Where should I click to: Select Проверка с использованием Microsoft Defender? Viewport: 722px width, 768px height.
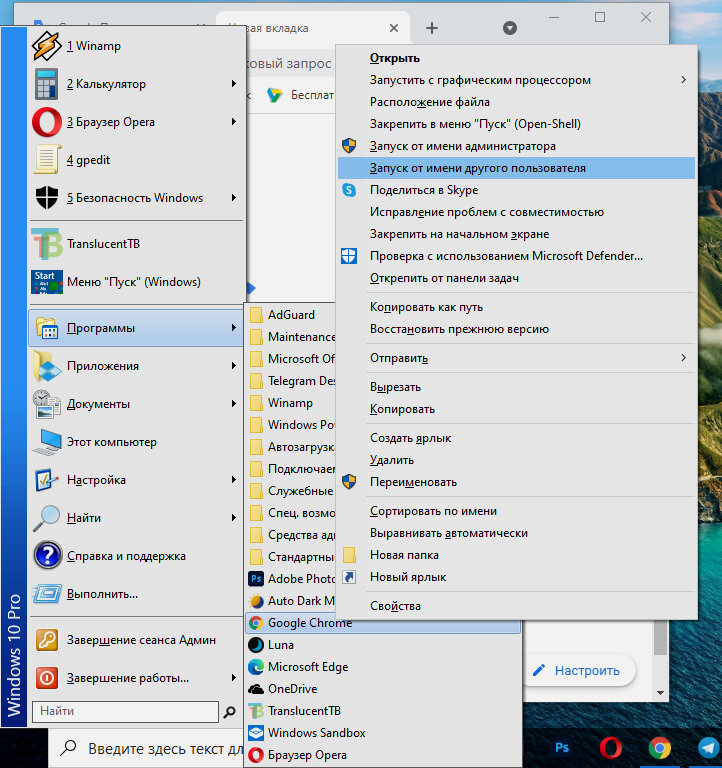pos(516,256)
